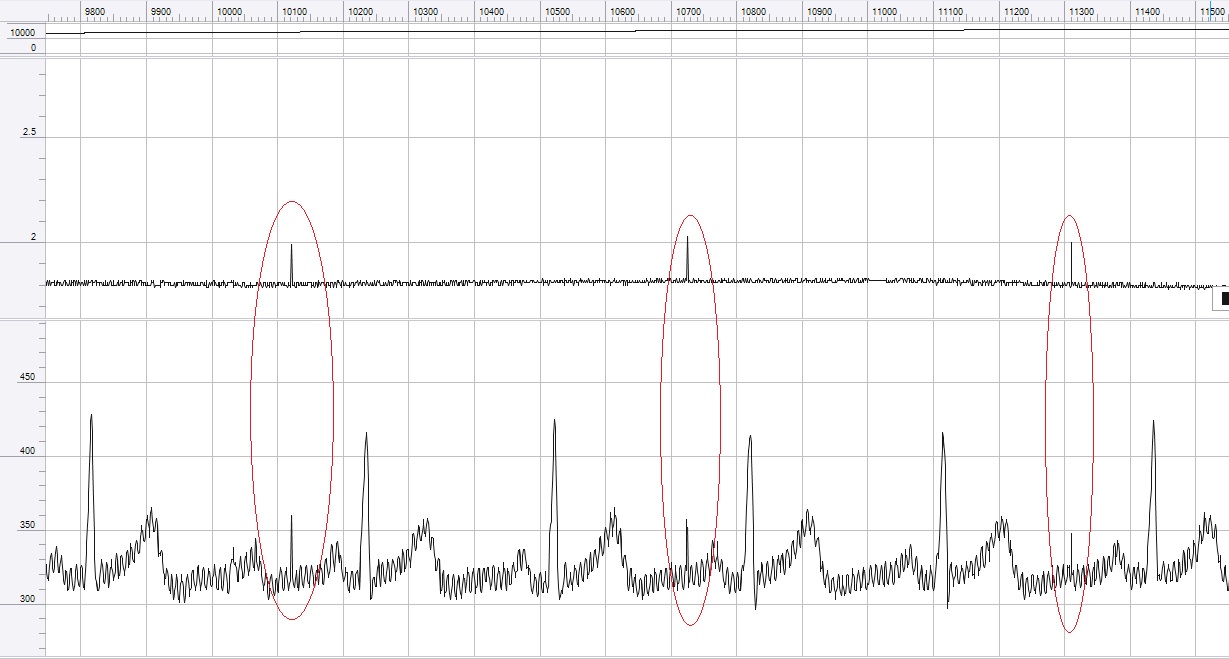Viewport: 1229px width, 659px height.
Task: Click the 450 value on the vertical axis
Action: click(29, 378)
